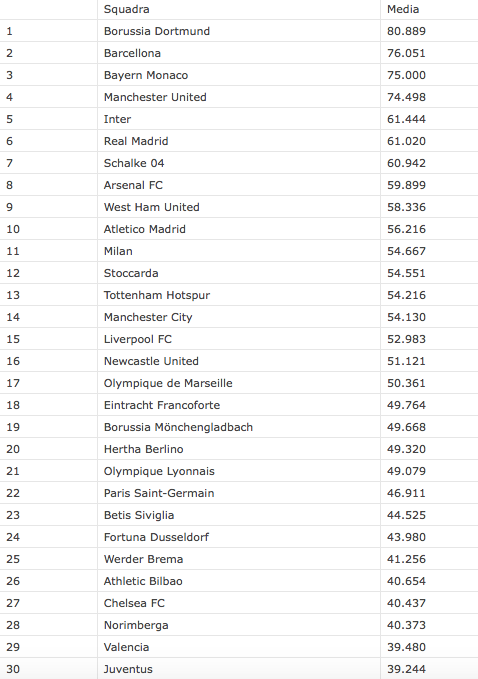Select Borussia Mönchengladbach team name
478x679 pixels.
click(x=178, y=427)
